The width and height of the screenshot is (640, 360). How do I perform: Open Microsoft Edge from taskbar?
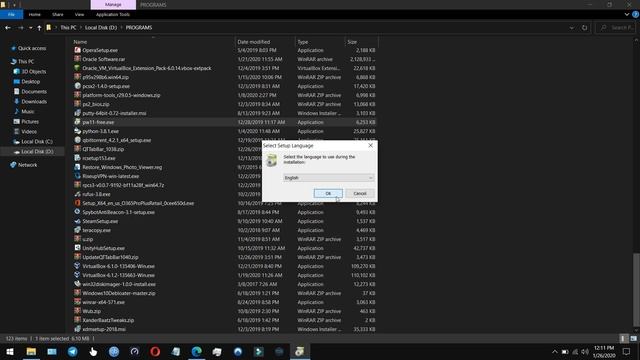[x=196, y=351]
